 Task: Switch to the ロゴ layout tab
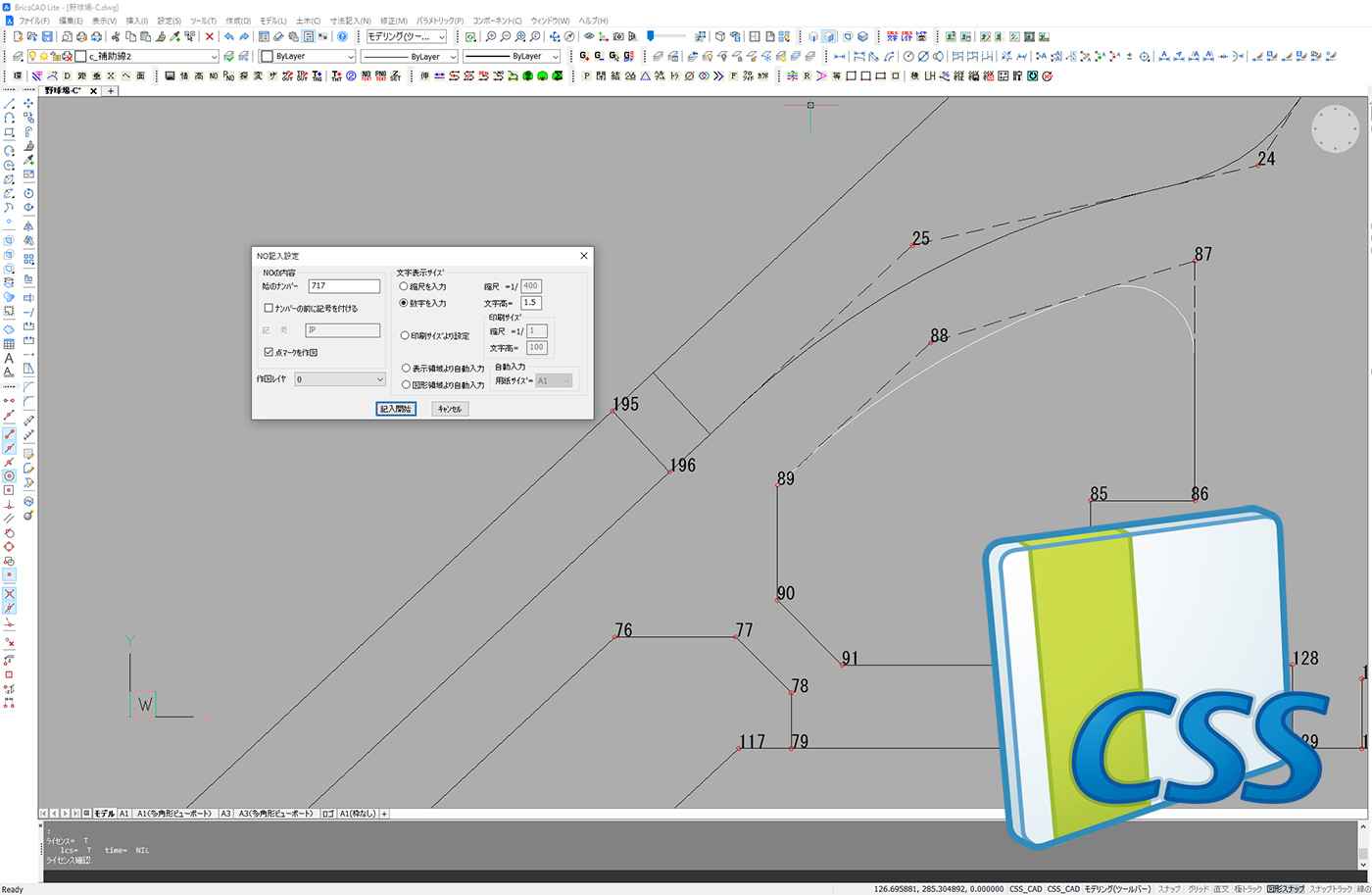point(327,814)
